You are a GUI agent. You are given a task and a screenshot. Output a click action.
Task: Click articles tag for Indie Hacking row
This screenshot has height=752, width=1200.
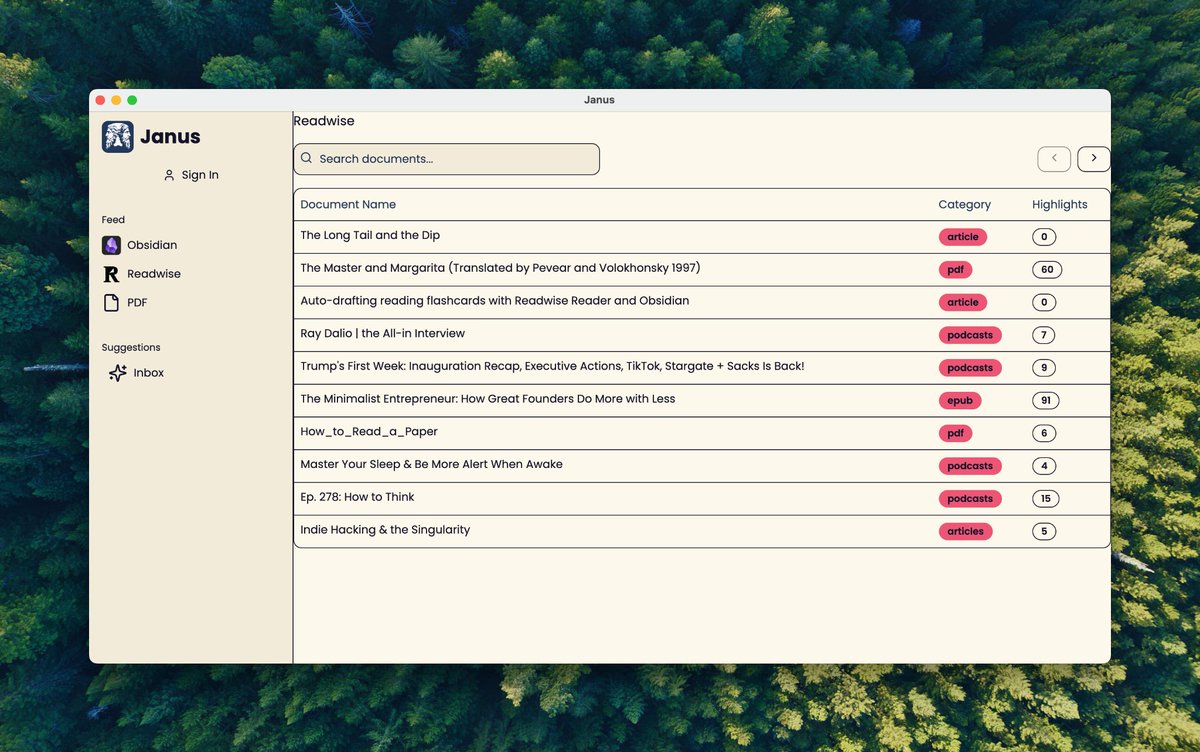(x=966, y=532)
